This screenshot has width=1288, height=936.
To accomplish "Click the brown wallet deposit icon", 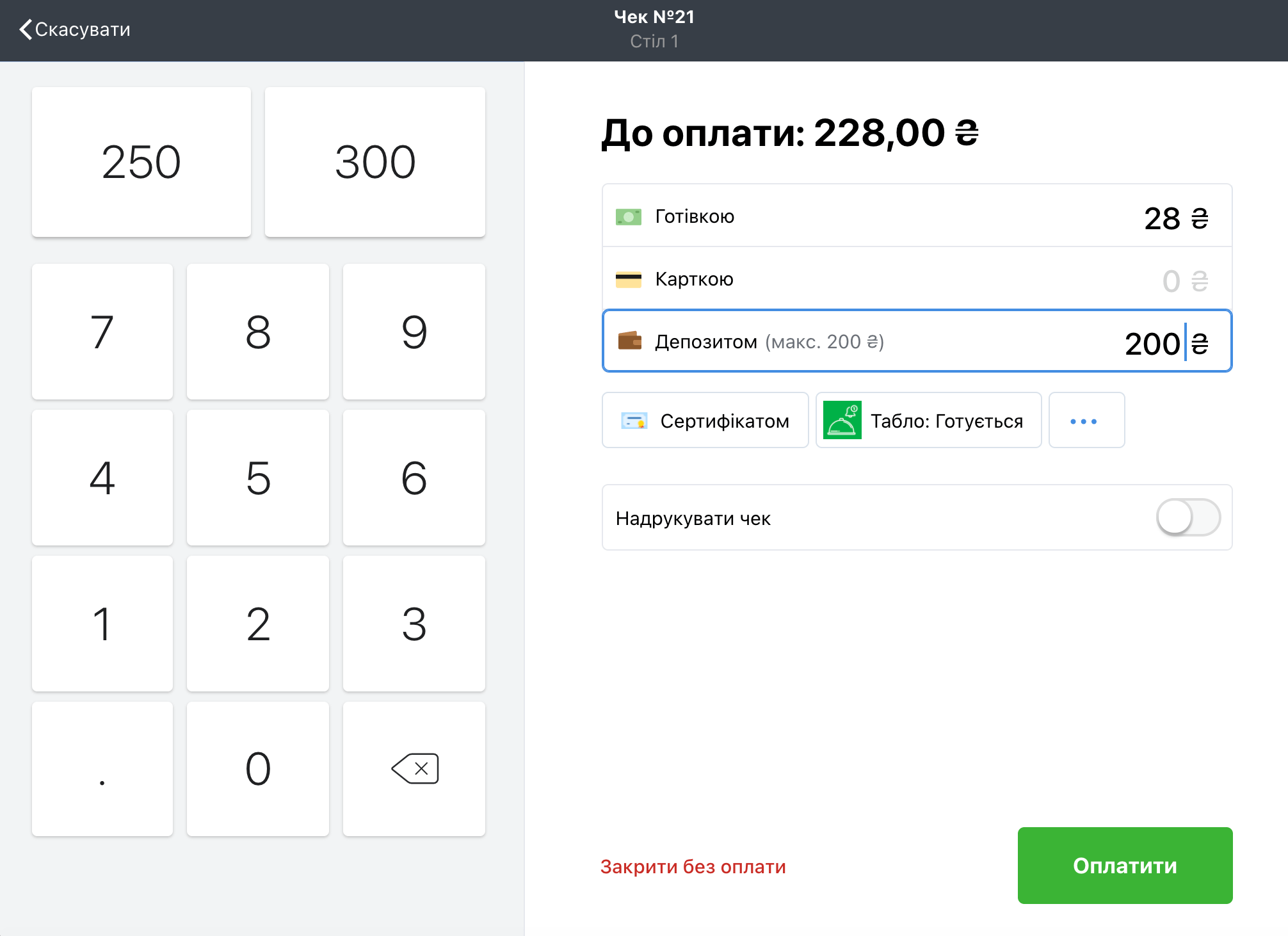I will (629, 341).
